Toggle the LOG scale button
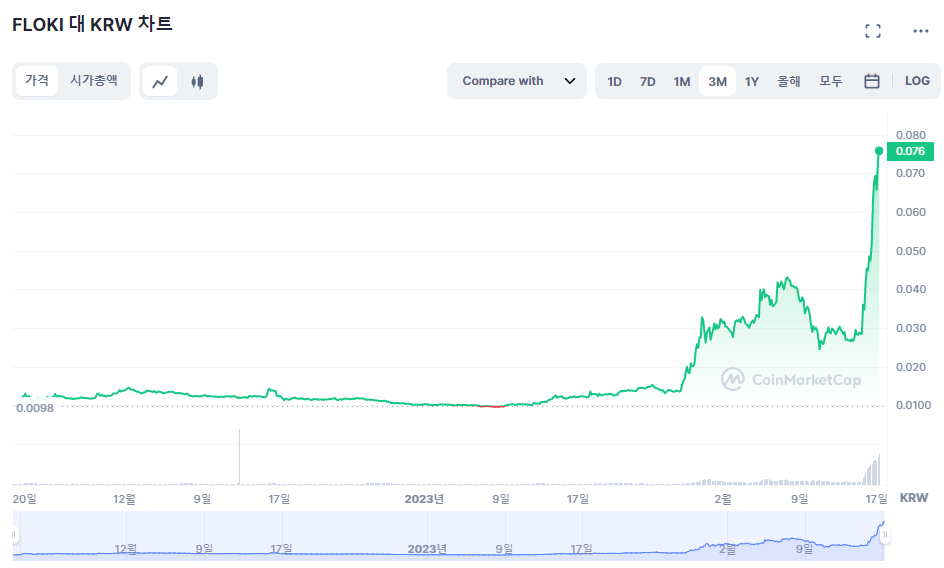This screenshot has height=568, width=944. 917,81
